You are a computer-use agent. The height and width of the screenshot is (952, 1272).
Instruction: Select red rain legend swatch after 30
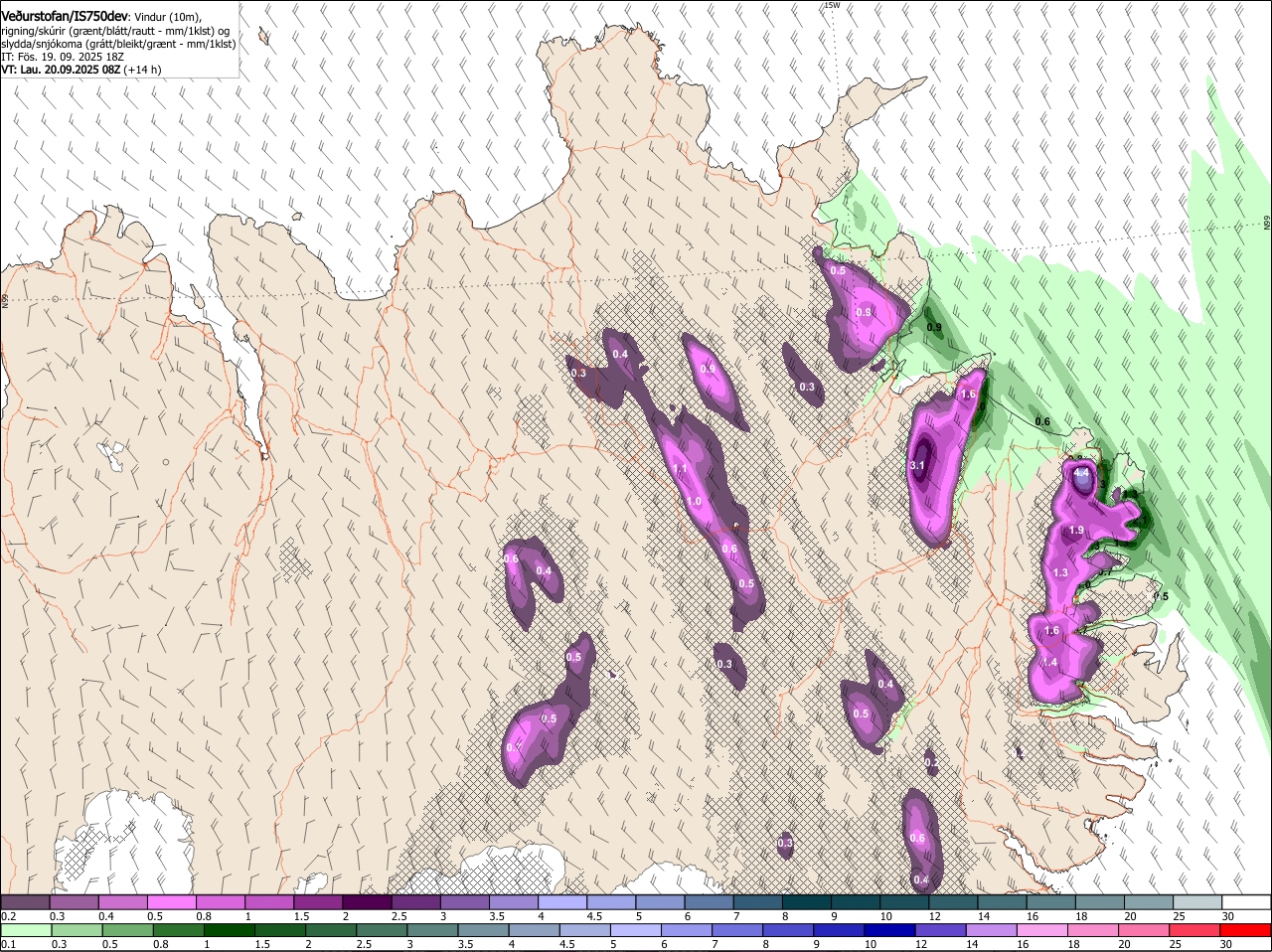tap(1246, 930)
